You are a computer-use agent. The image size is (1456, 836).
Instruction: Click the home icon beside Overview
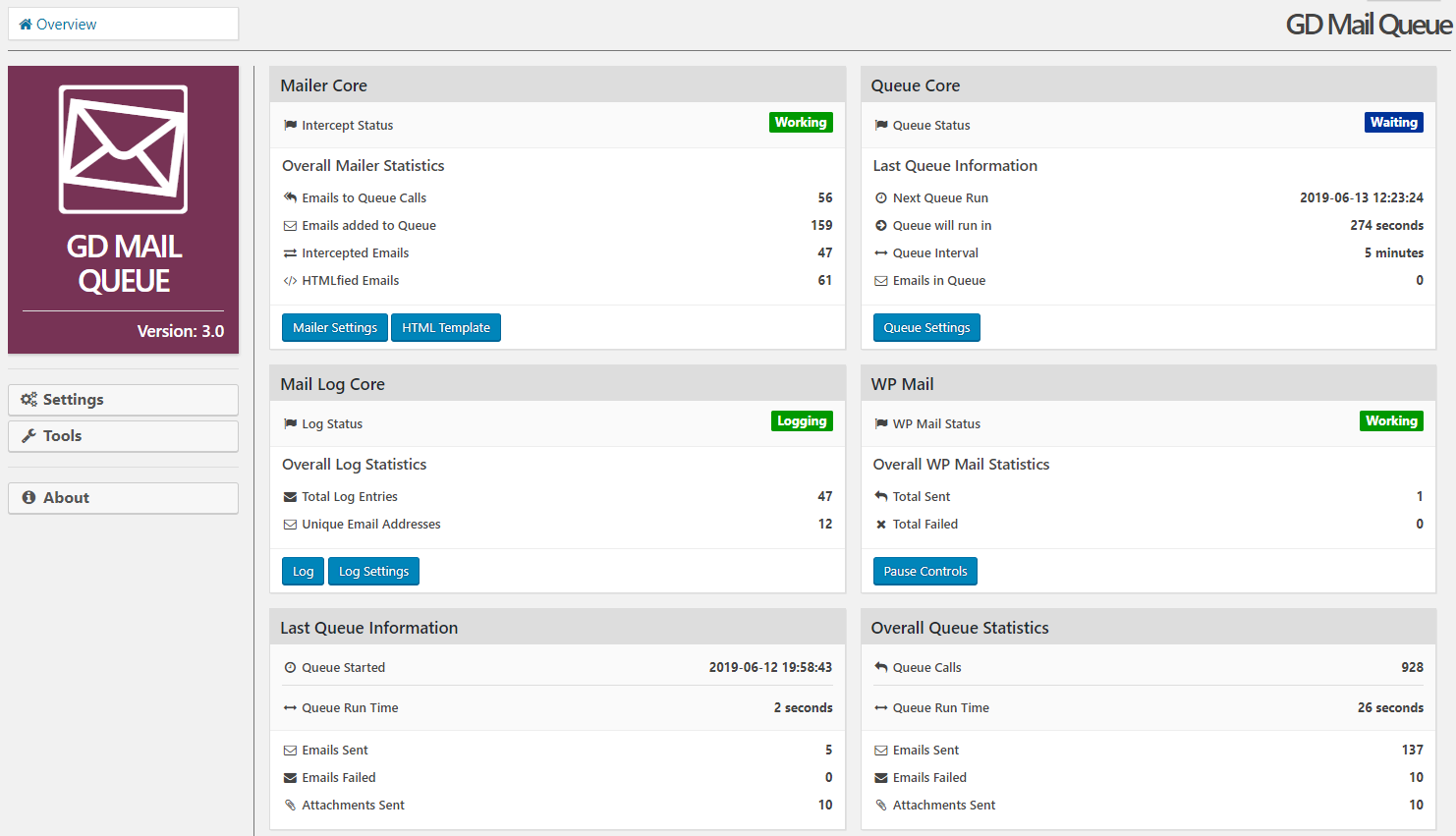click(26, 25)
